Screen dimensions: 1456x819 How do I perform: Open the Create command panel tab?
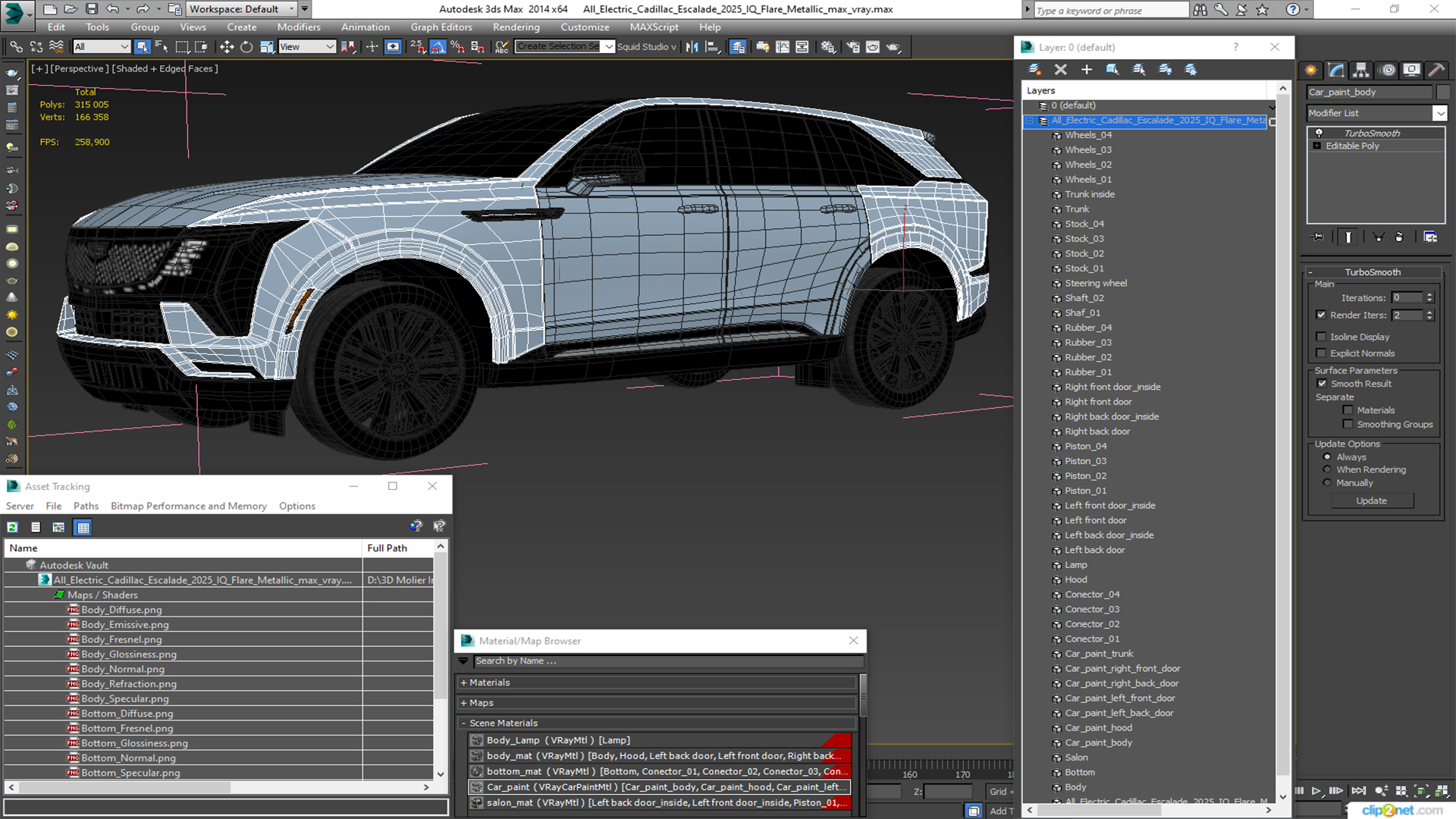tap(1310, 70)
